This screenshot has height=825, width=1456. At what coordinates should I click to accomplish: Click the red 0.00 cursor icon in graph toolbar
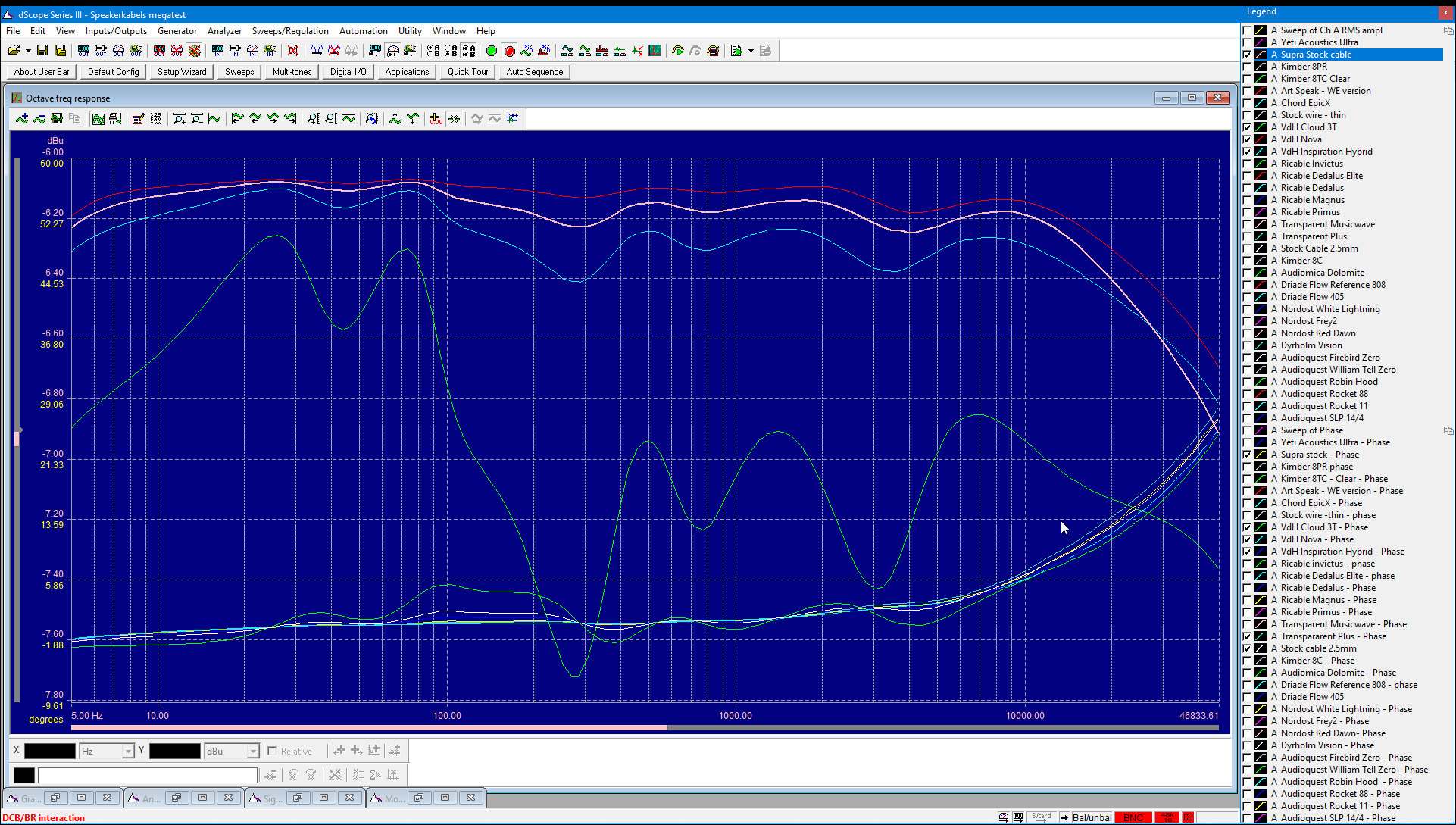tap(436, 119)
